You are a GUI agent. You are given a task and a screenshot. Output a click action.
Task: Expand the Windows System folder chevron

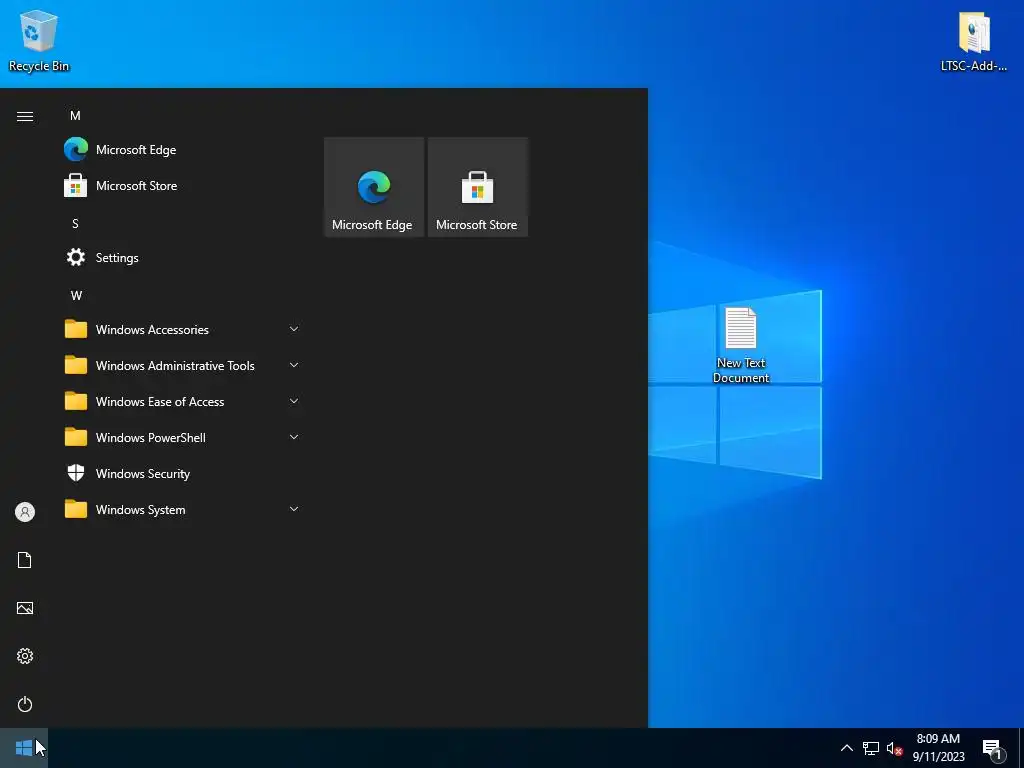[294, 509]
